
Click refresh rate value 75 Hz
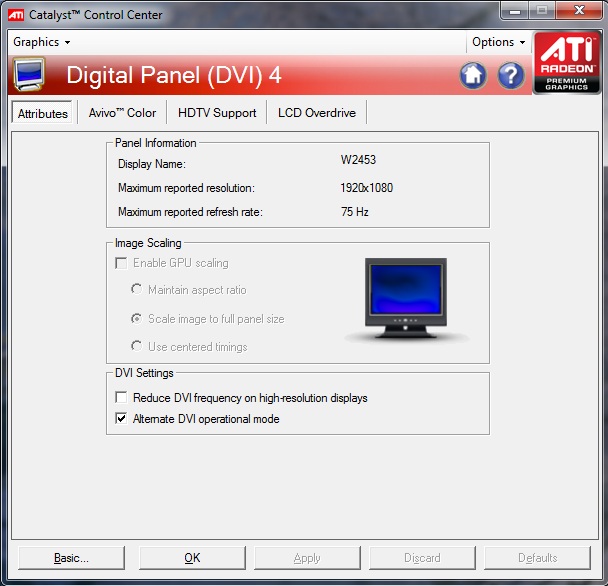354,212
